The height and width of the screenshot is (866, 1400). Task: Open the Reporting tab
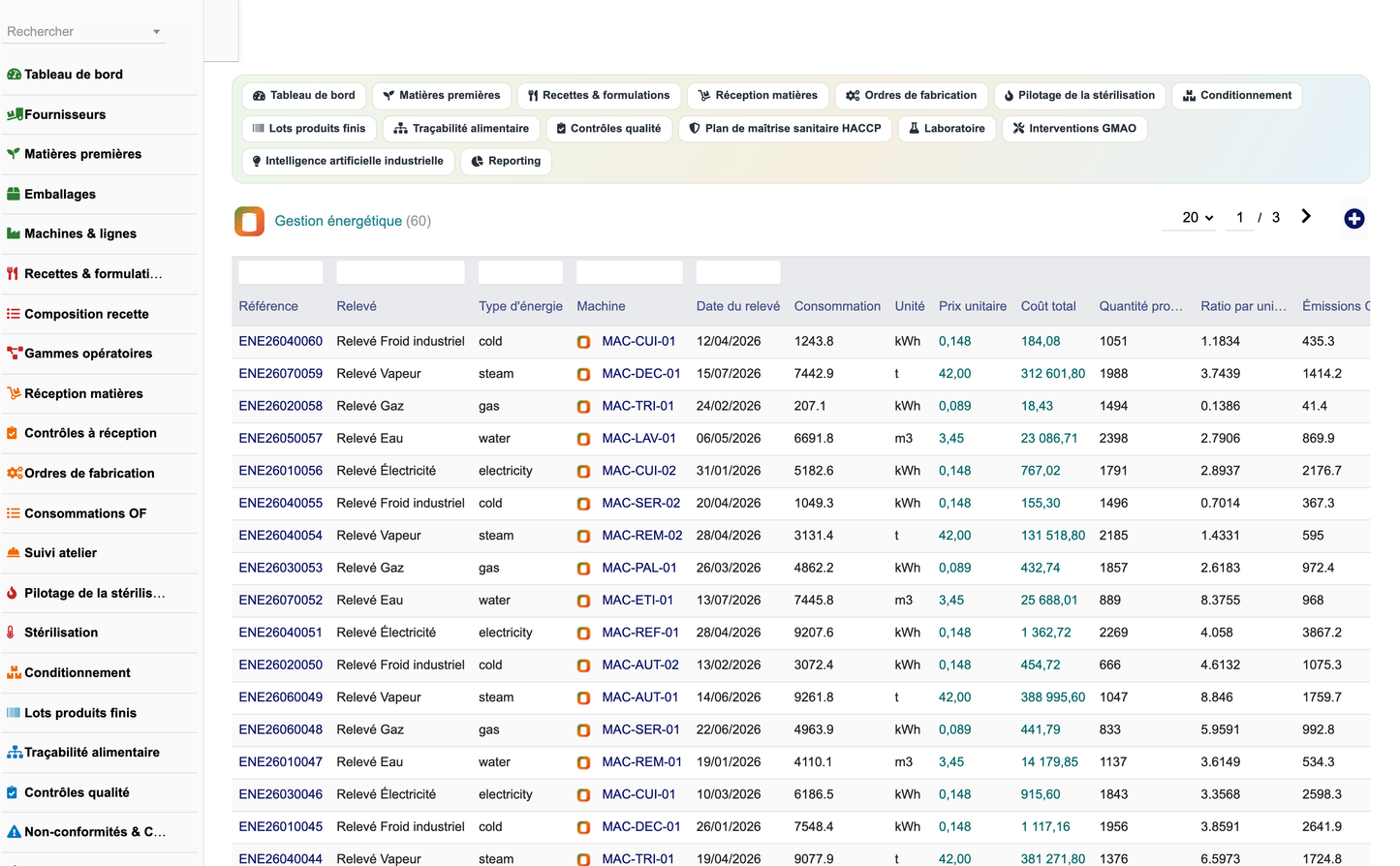click(x=506, y=161)
